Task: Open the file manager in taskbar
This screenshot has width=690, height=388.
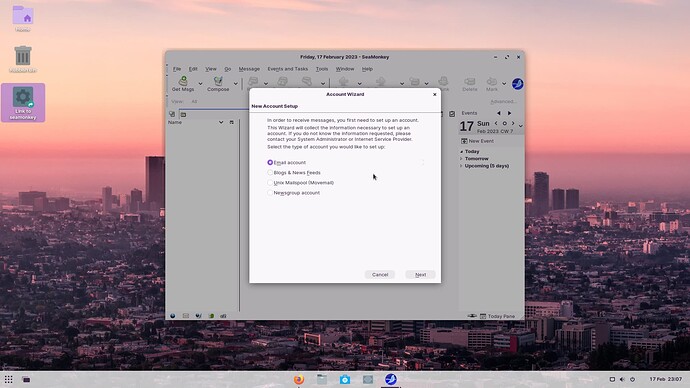Action: point(322,379)
